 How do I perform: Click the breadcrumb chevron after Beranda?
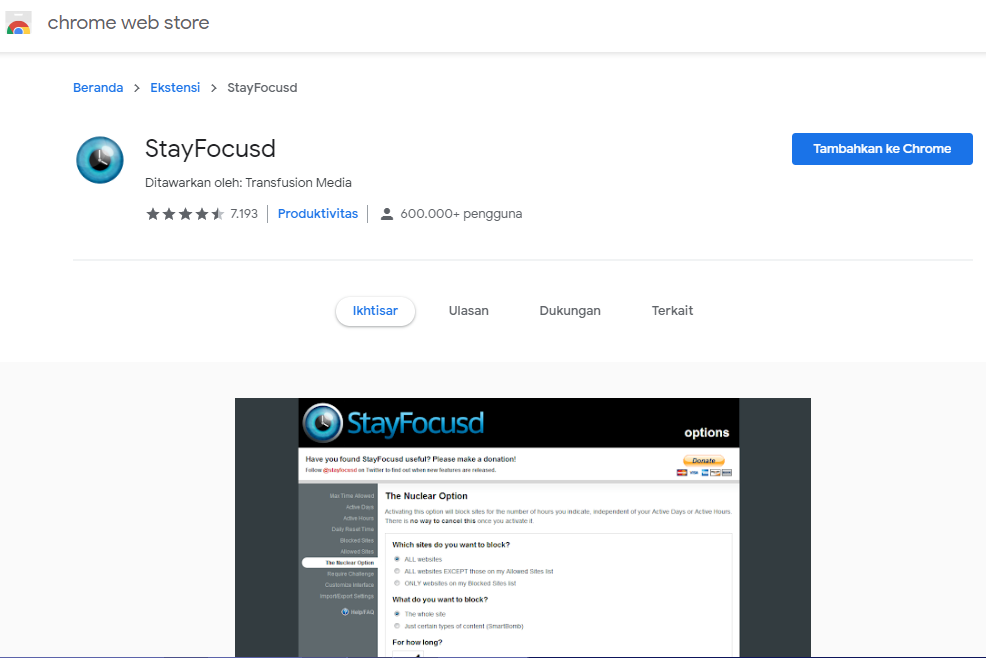(x=136, y=88)
